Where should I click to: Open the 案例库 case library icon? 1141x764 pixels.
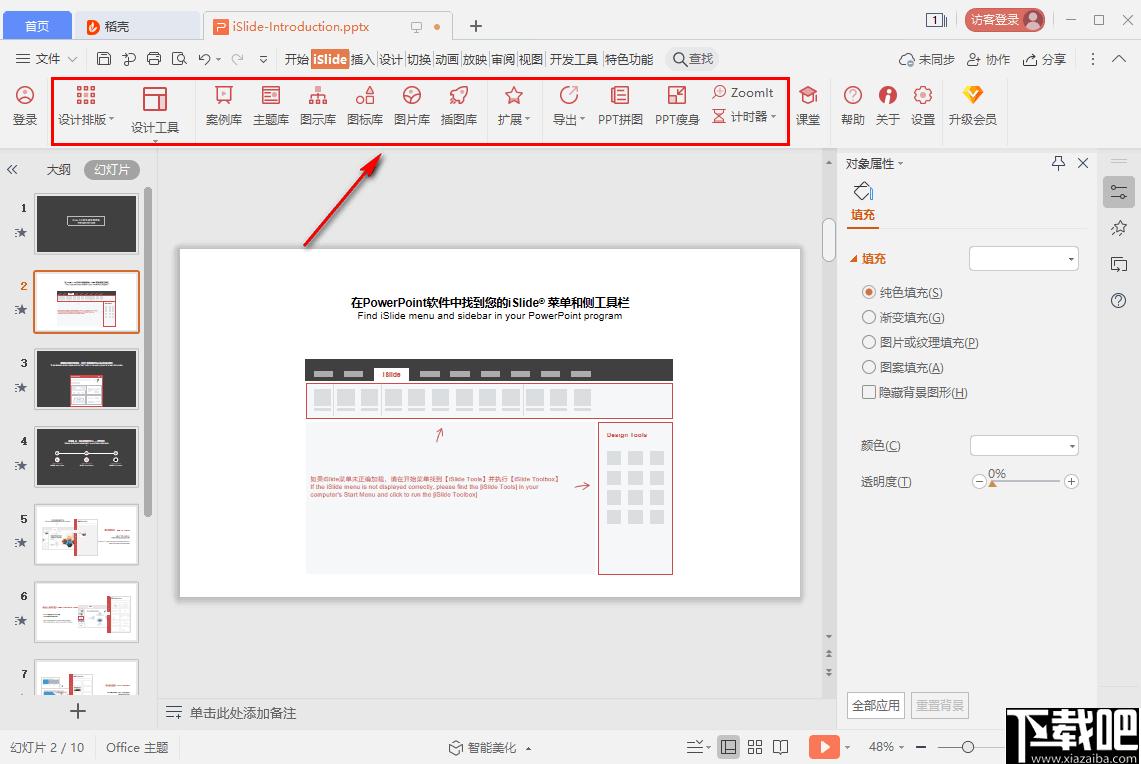(223, 105)
